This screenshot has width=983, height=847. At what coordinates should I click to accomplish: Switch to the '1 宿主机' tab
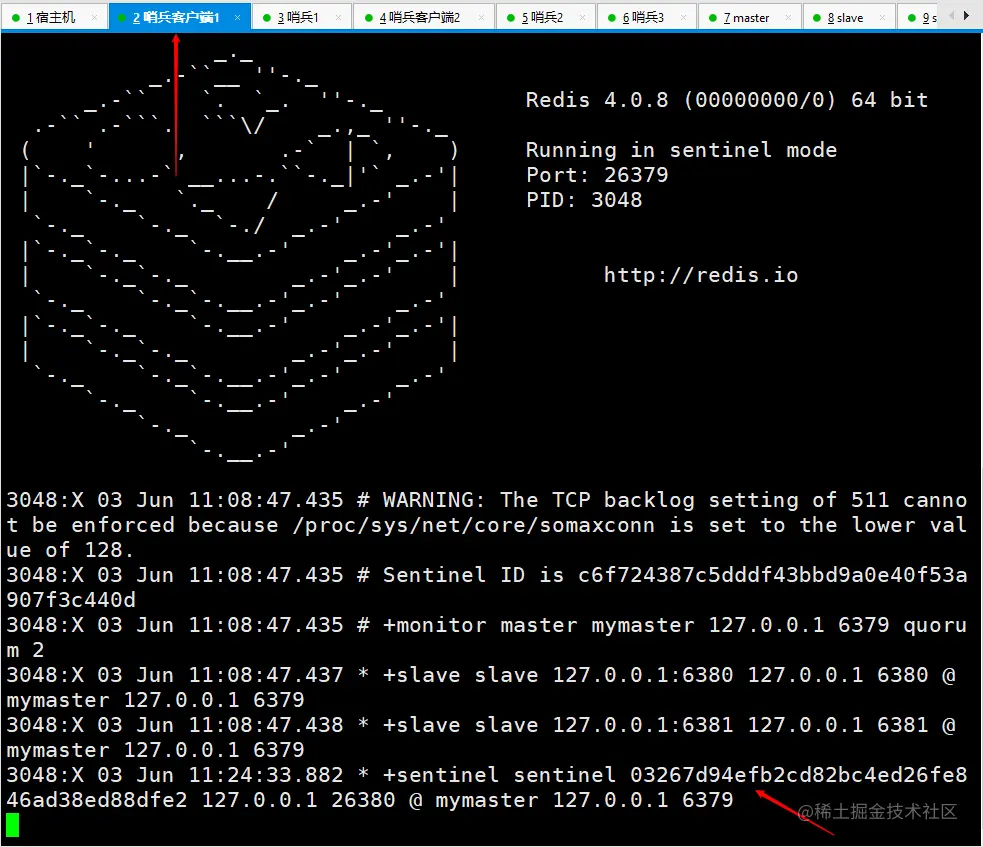53,18
